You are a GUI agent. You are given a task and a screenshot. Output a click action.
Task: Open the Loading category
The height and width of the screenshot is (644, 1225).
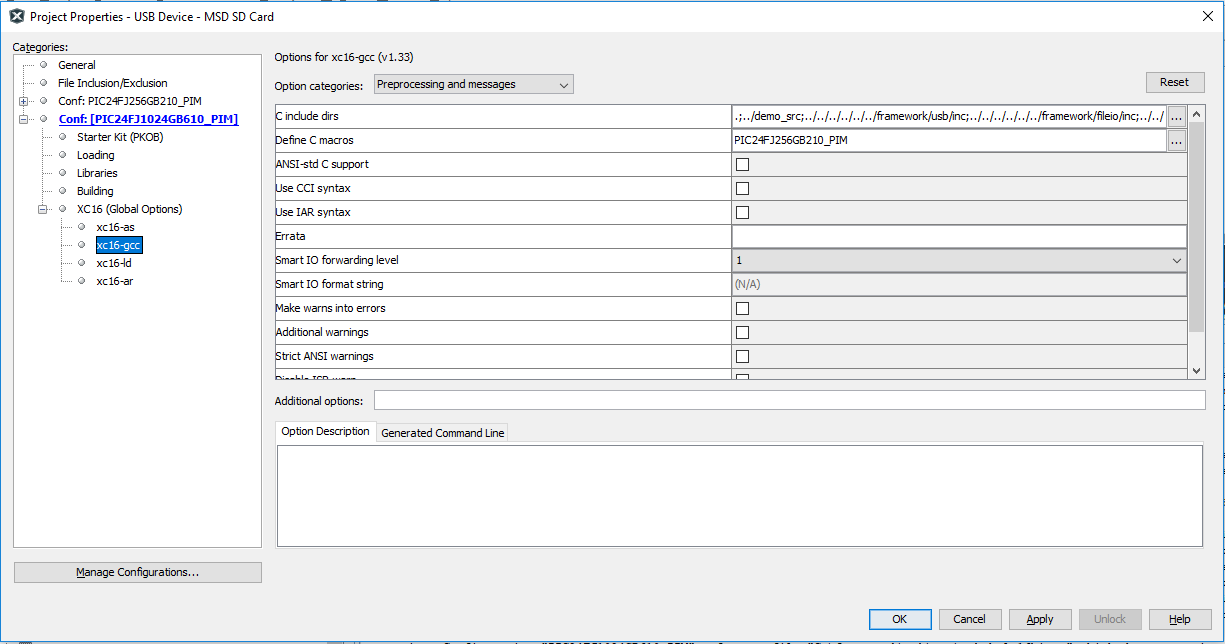pyautogui.click(x=95, y=155)
